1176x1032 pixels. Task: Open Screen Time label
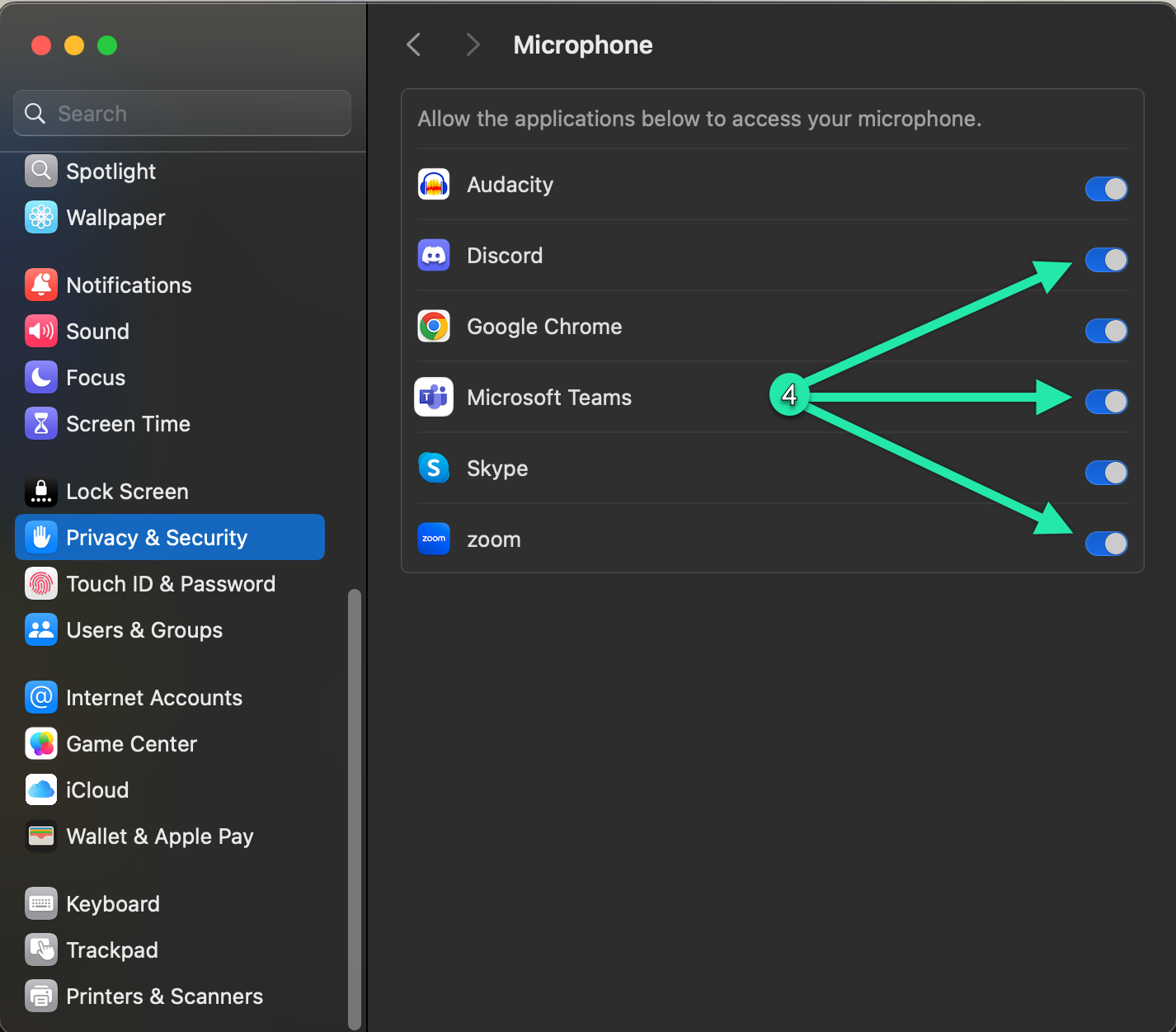click(x=128, y=424)
